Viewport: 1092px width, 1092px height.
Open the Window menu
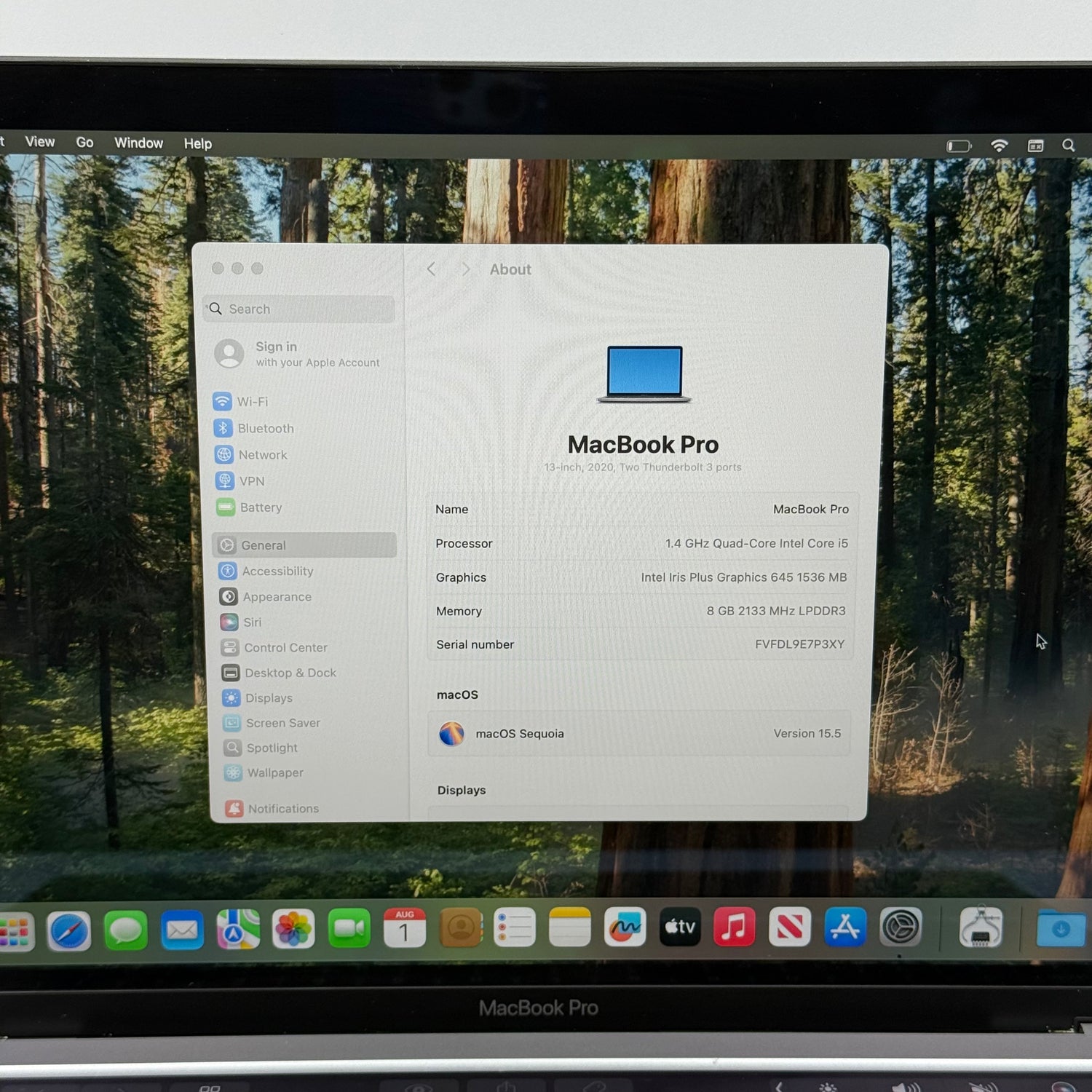click(x=138, y=143)
